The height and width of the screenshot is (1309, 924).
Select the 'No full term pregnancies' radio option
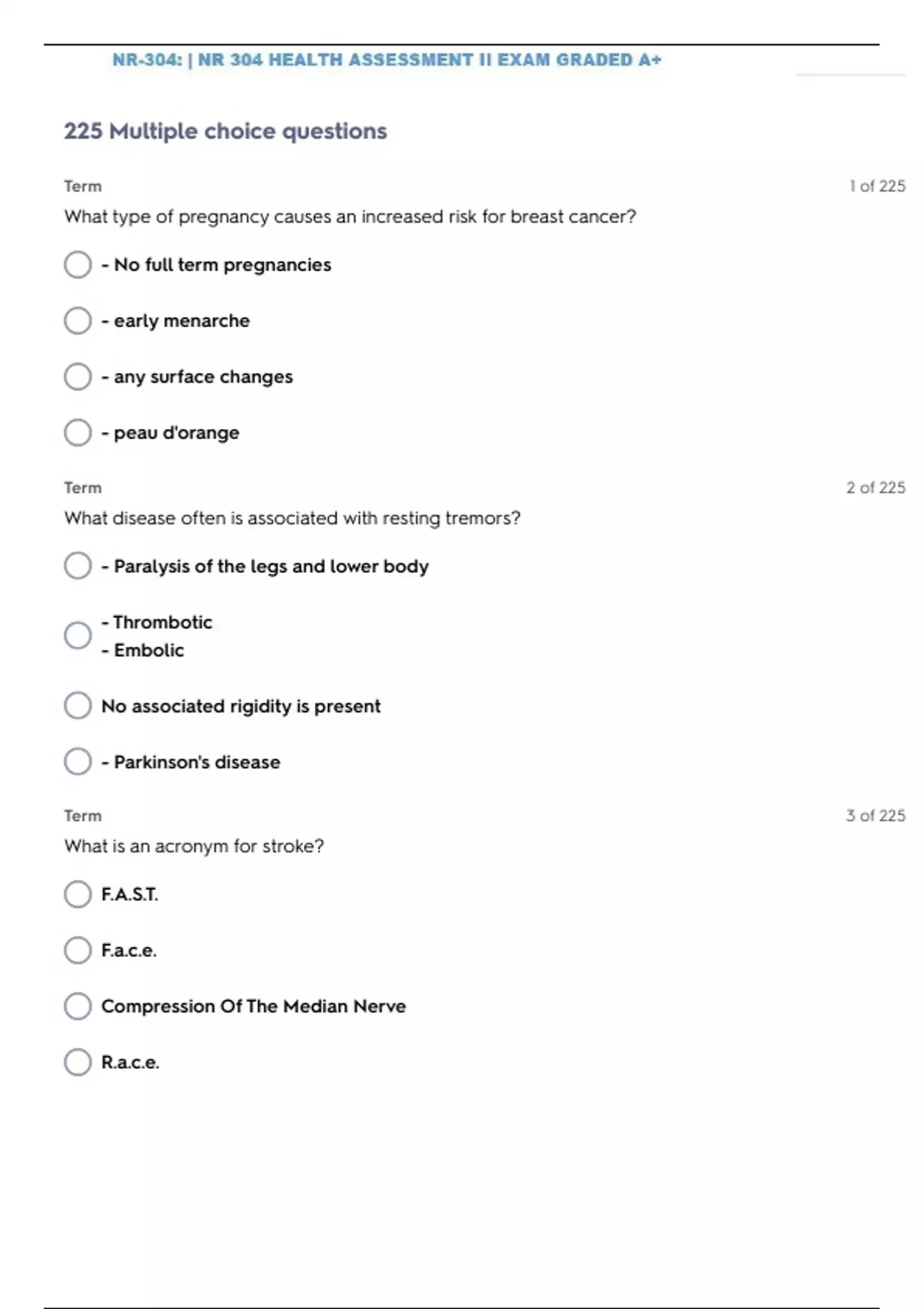pyautogui.click(x=78, y=265)
